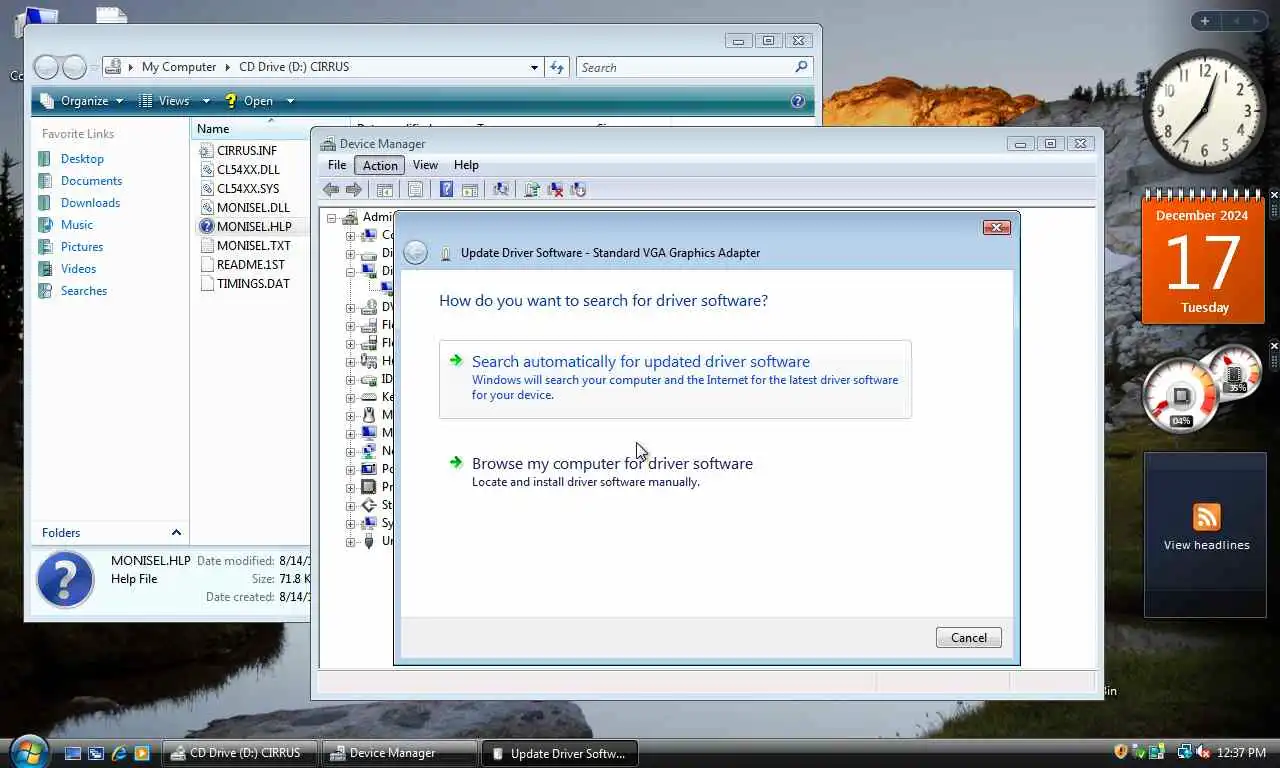
Task: Click Forward arrow in Device Manager toolbar
Action: tap(354, 189)
